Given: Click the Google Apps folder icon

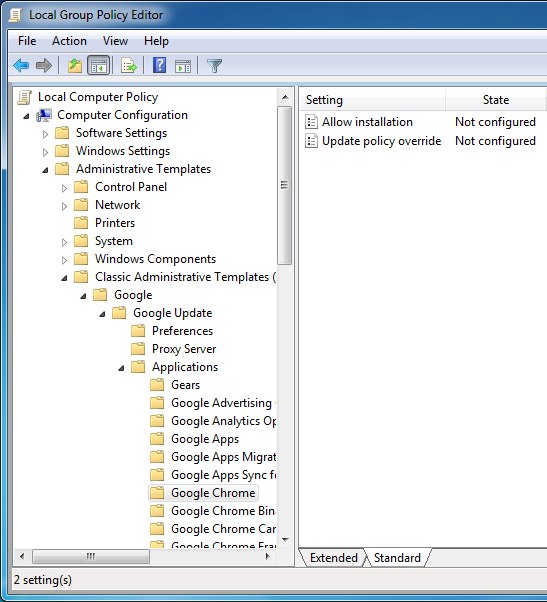Looking at the screenshot, I should pyautogui.click(x=157, y=438).
